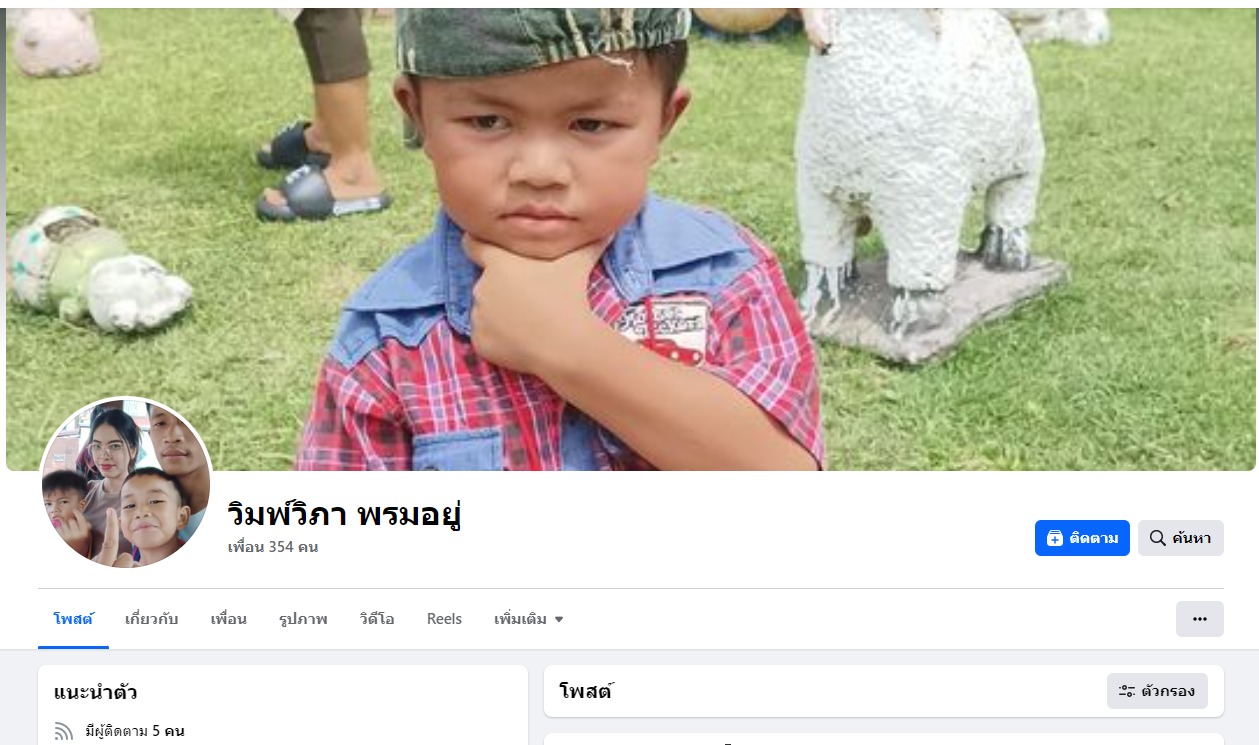
Task: View the circular profile picture
Action: point(126,484)
